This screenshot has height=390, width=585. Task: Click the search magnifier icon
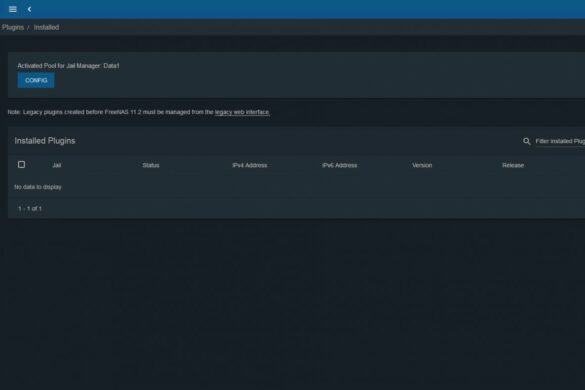click(x=526, y=141)
